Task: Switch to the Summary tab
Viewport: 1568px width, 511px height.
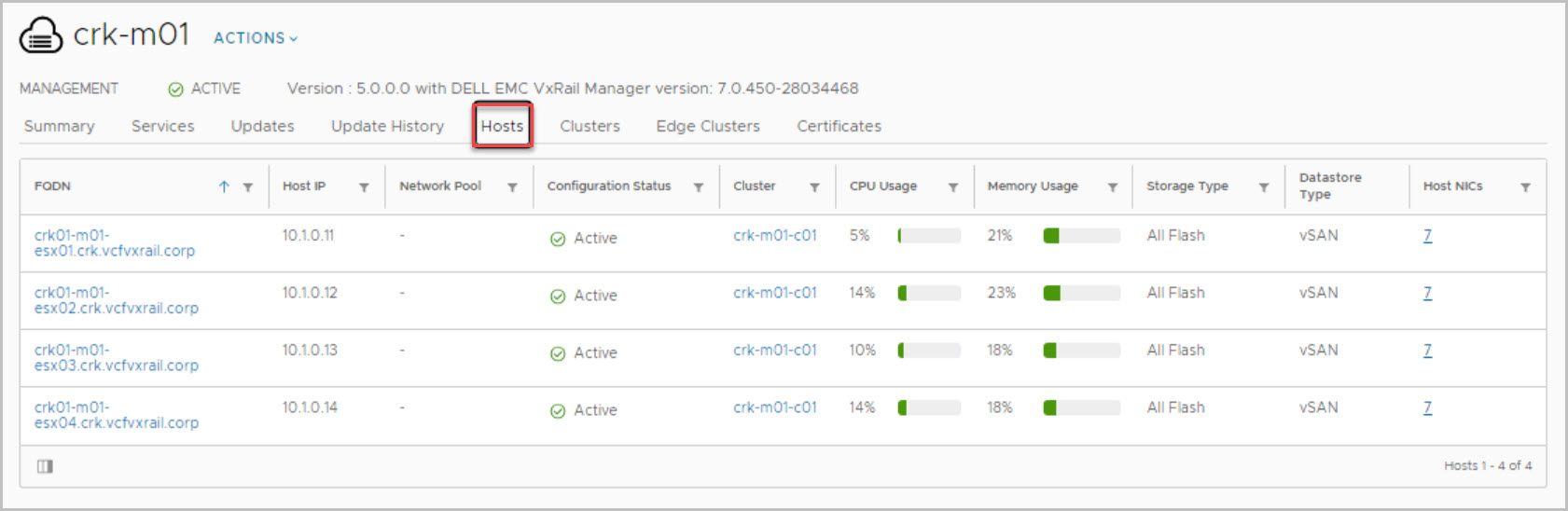Action: click(x=59, y=126)
